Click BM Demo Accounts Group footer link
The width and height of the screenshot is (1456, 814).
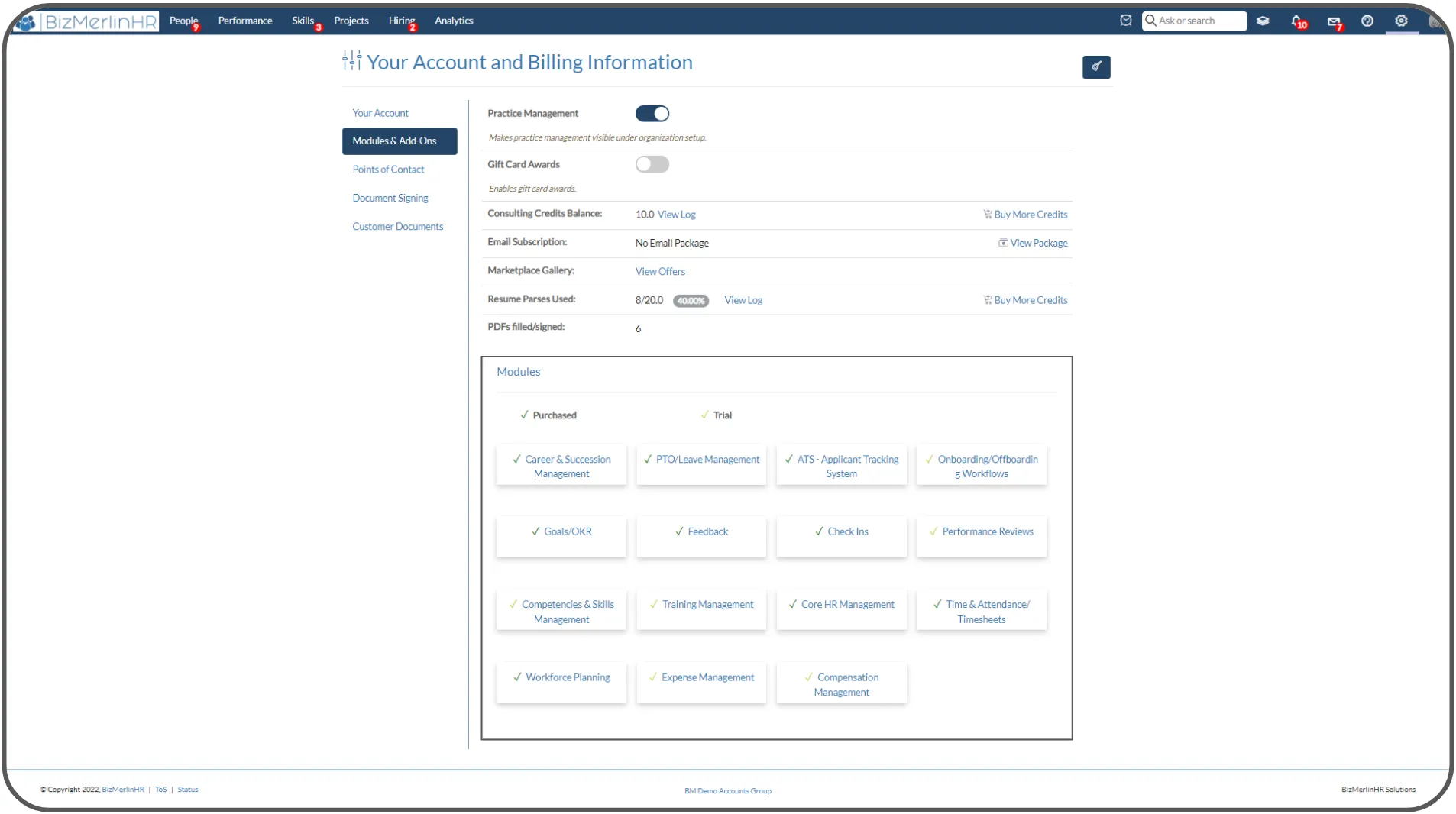(x=728, y=791)
